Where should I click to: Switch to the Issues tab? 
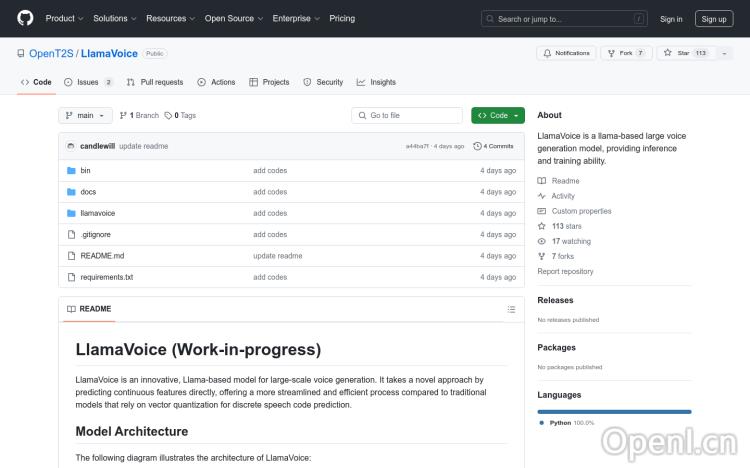[88, 82]
